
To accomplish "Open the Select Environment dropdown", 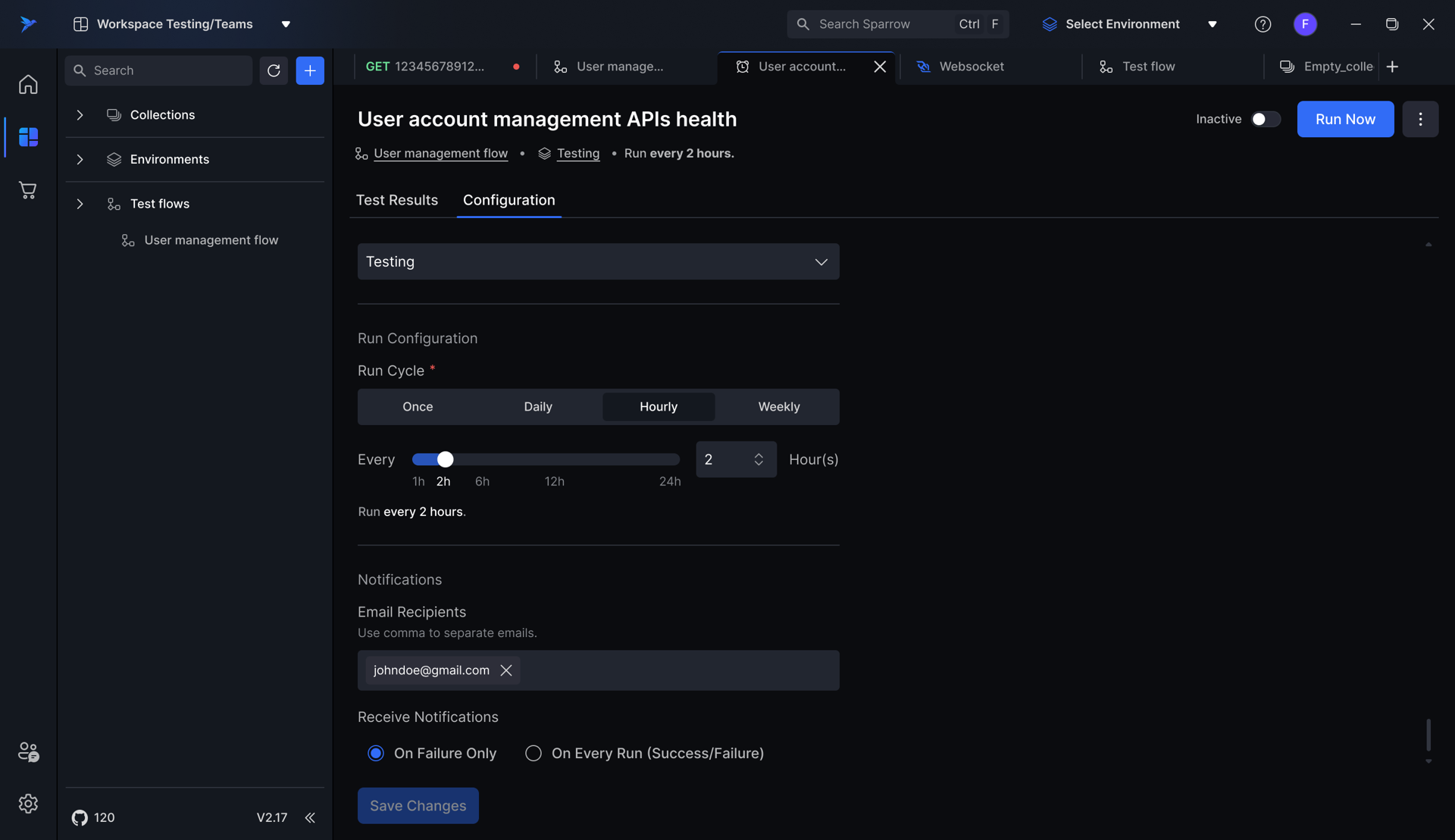I will click(1129, 24).
